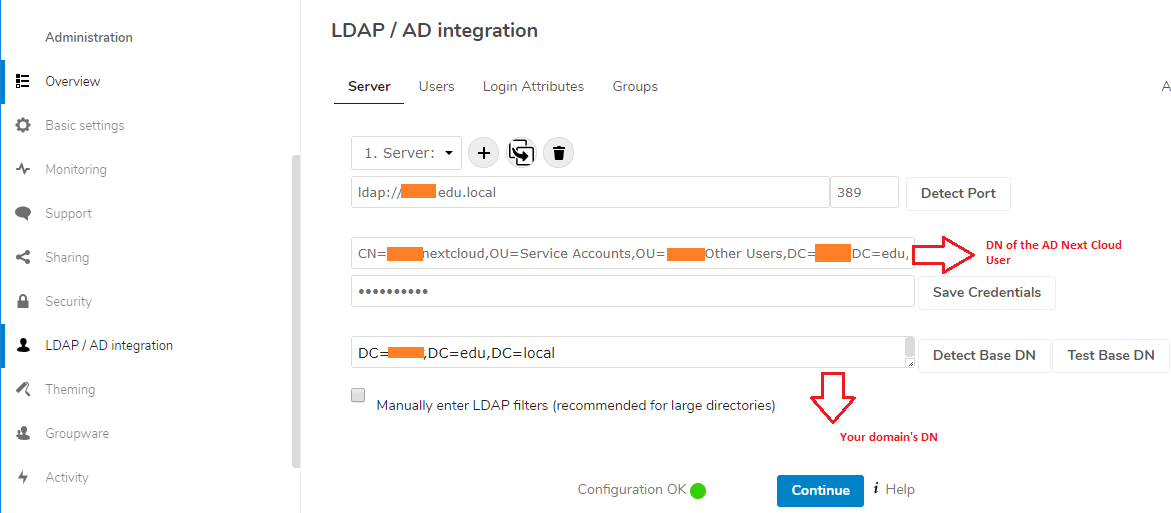Click the Security padlock icon

click(x=23, y=302)
